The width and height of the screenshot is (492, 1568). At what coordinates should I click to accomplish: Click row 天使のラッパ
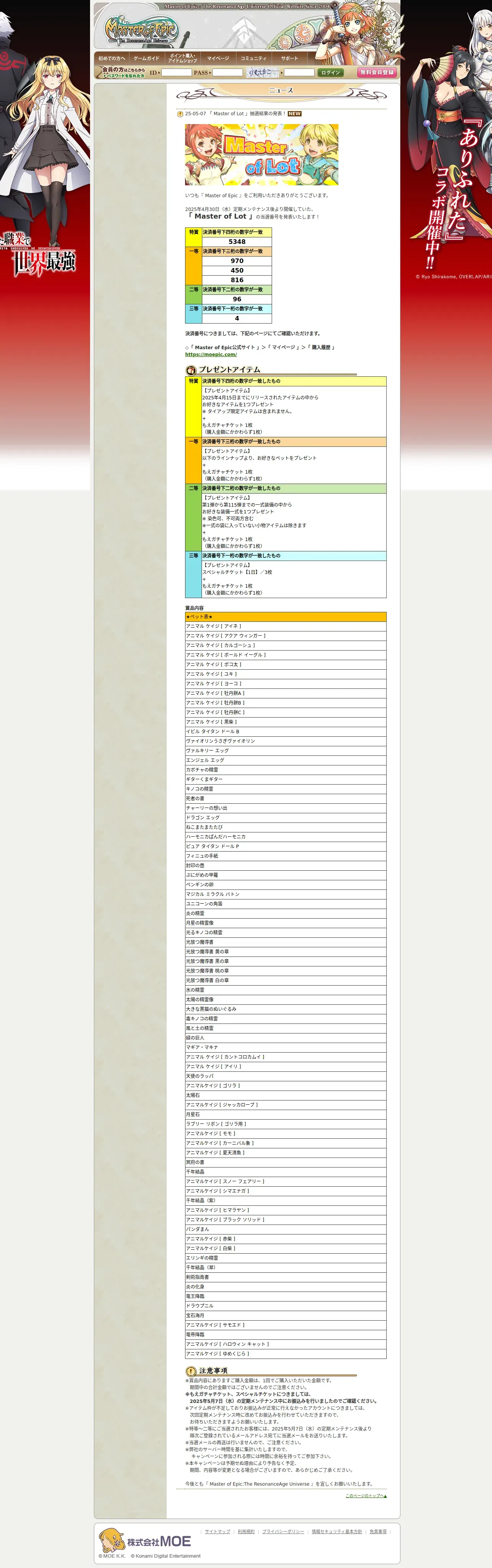click(x=285, y=1076)
